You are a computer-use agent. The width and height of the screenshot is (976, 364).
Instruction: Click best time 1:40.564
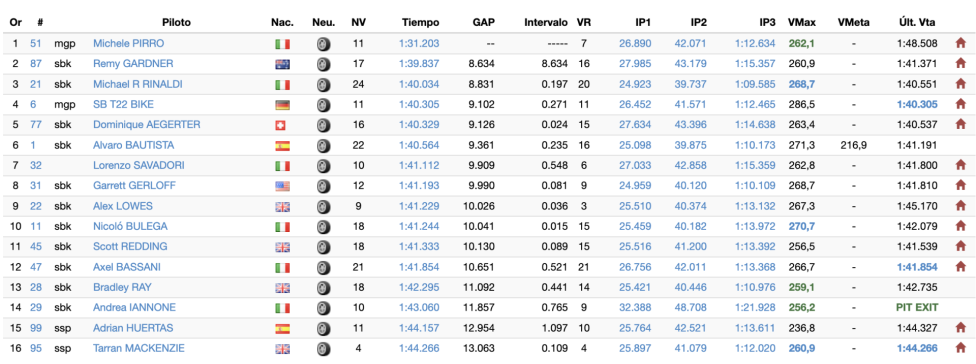coord(419,145)
